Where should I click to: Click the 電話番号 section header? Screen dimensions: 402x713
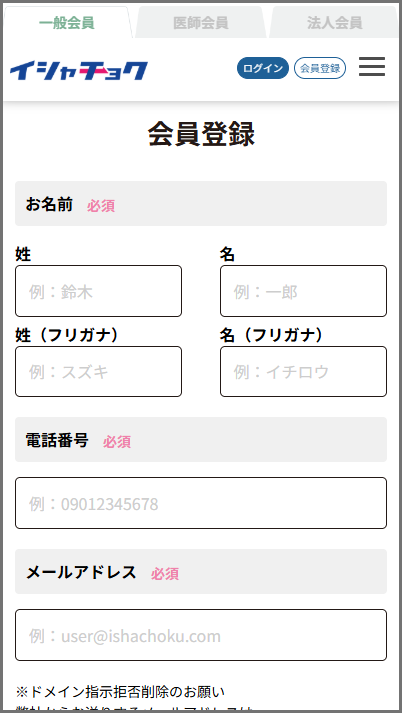(x=201, y=440)
